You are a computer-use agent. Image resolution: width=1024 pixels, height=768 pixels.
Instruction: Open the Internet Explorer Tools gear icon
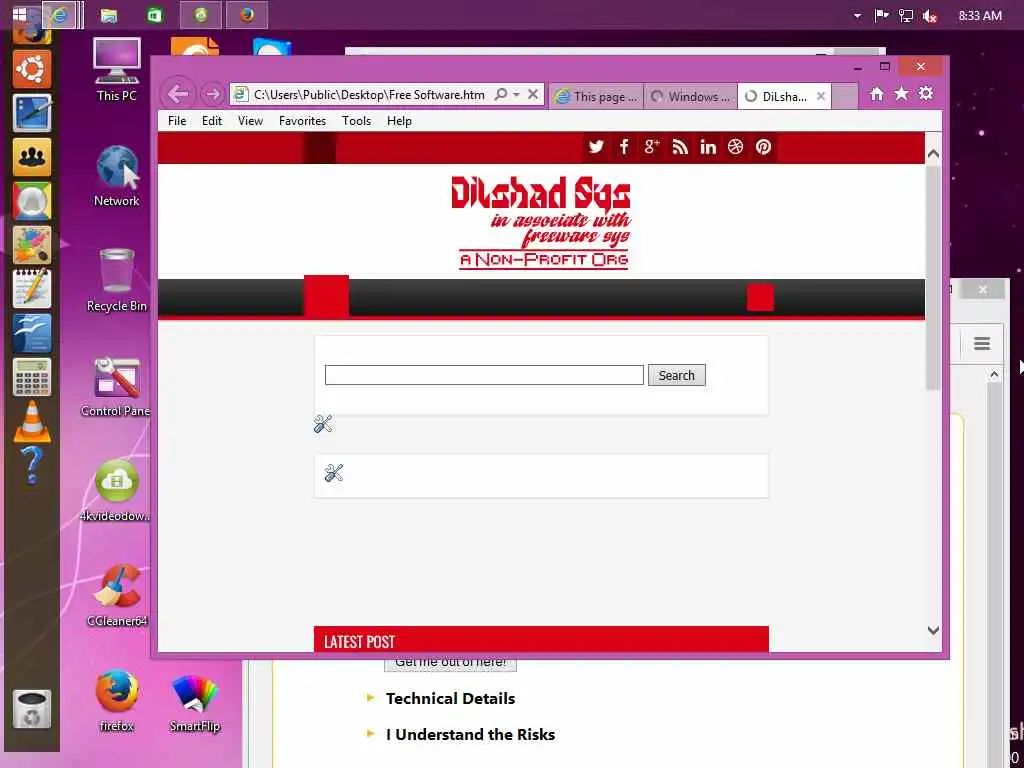926,93
